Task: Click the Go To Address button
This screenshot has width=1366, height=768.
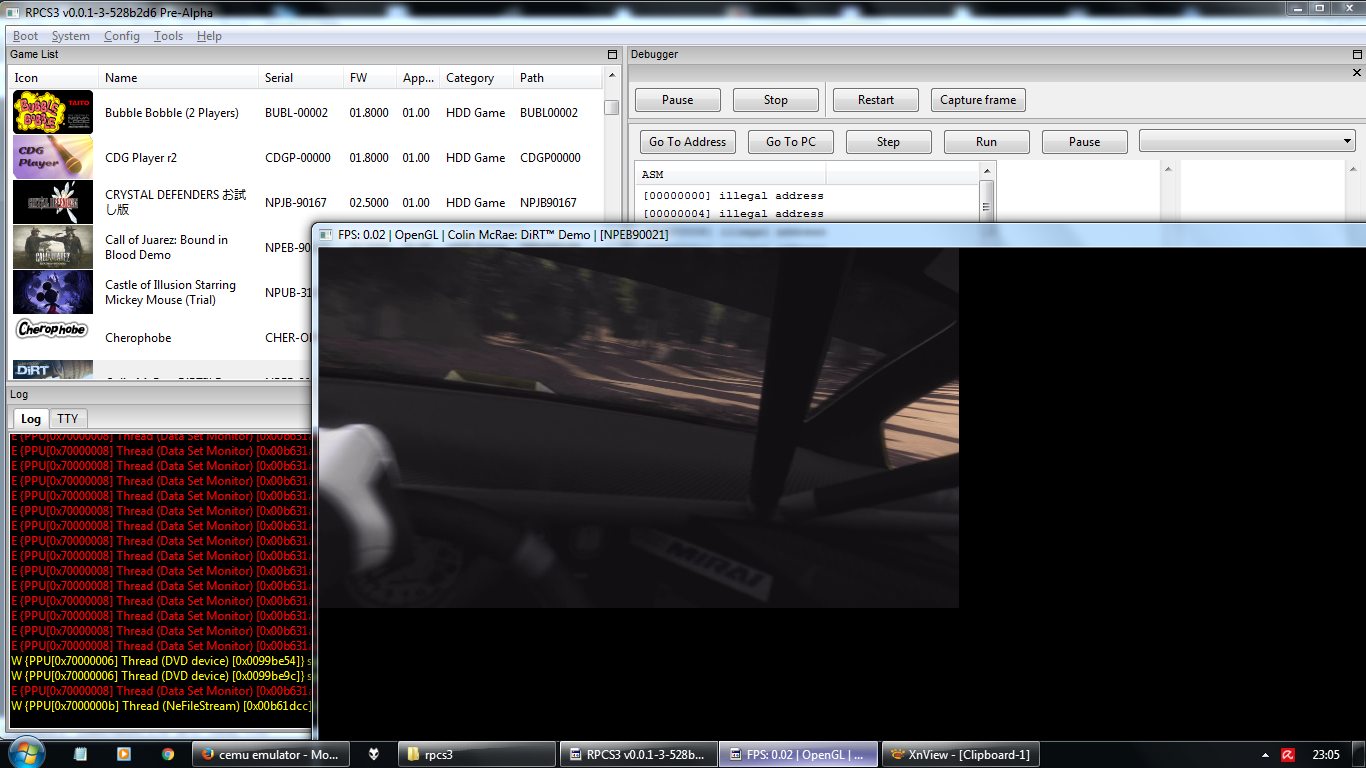Action: (x=687, y=142)
